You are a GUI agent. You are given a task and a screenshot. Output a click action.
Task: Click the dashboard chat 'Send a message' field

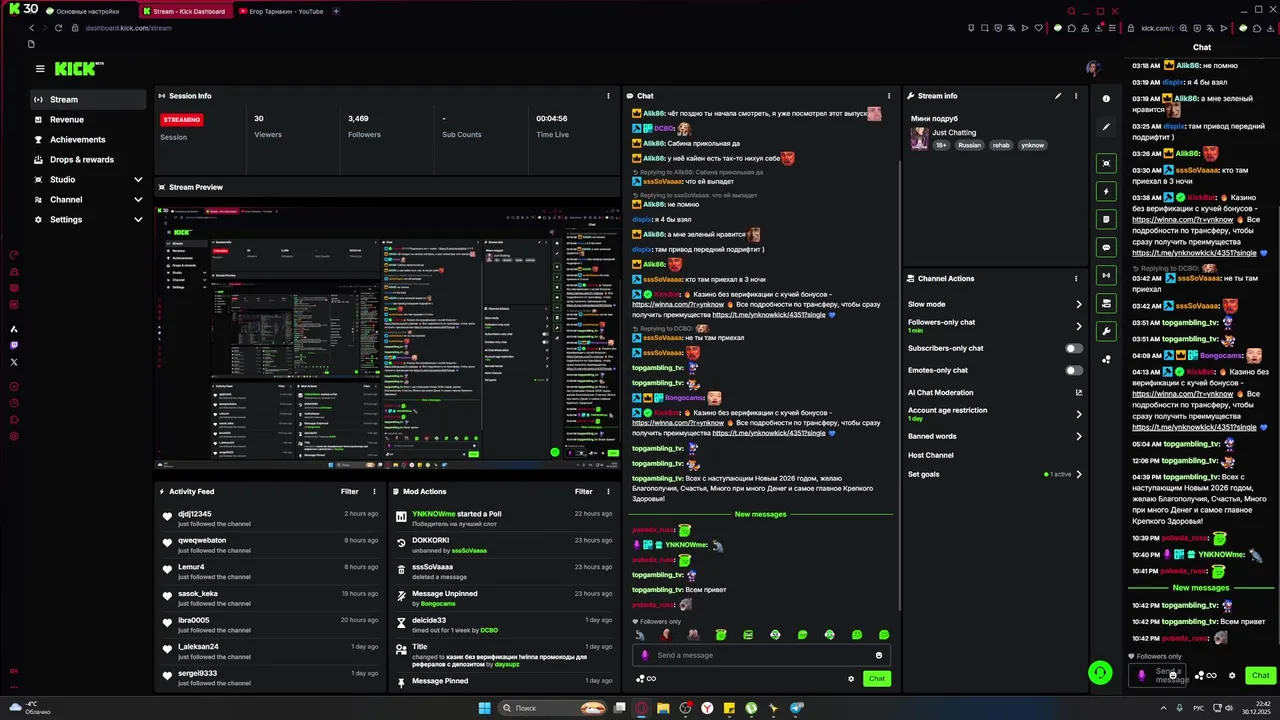(761, 655)
